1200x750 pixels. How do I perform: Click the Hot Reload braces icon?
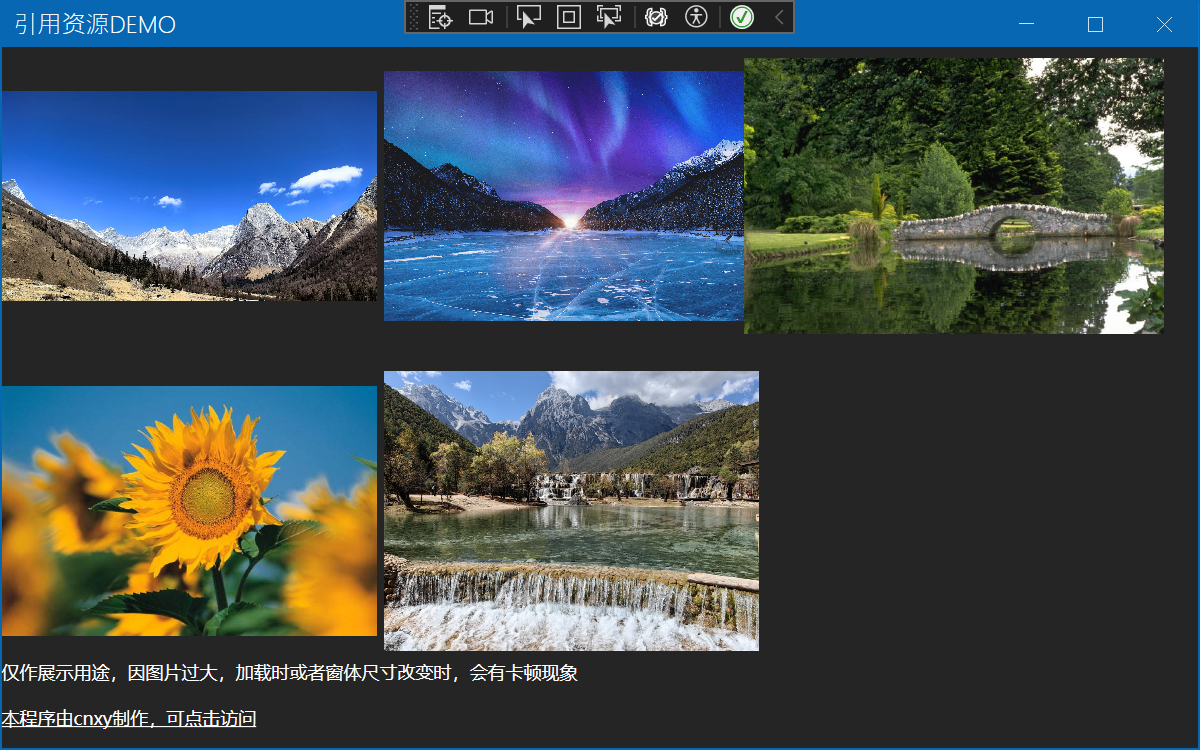655,17
